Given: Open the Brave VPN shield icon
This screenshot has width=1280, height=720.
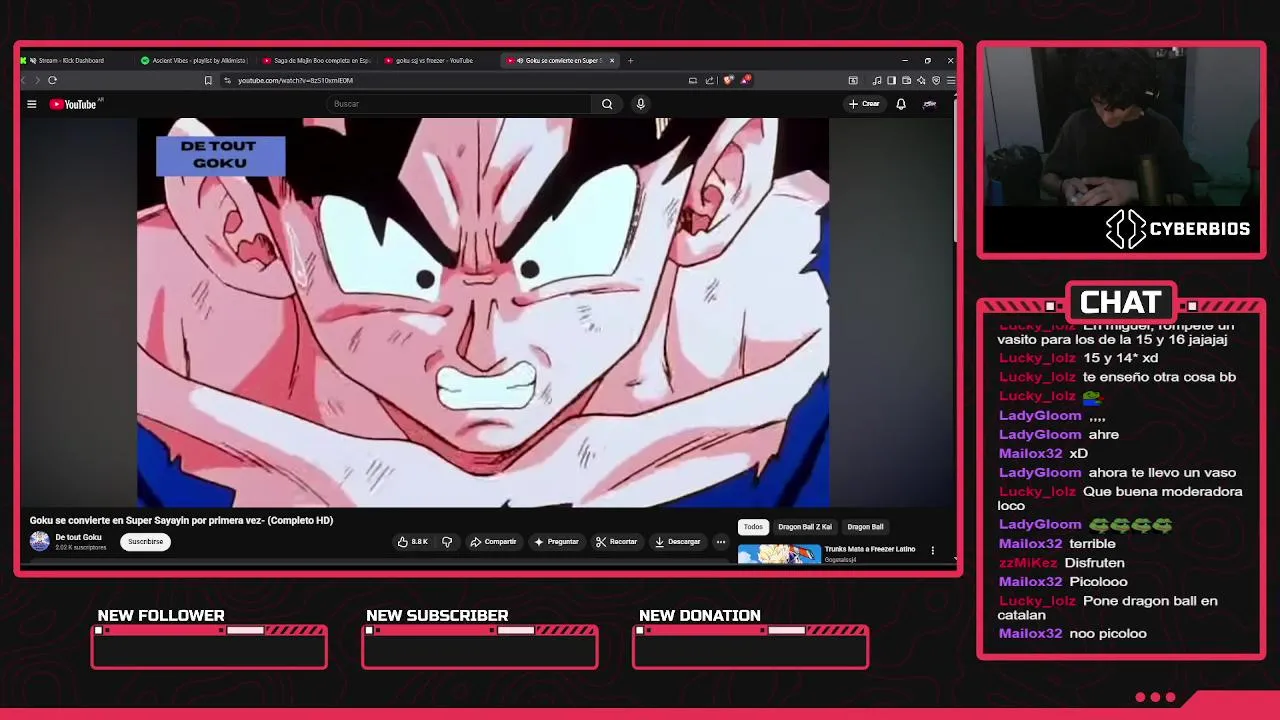Looking at the screenshot, I should click(x=936, y=80).
